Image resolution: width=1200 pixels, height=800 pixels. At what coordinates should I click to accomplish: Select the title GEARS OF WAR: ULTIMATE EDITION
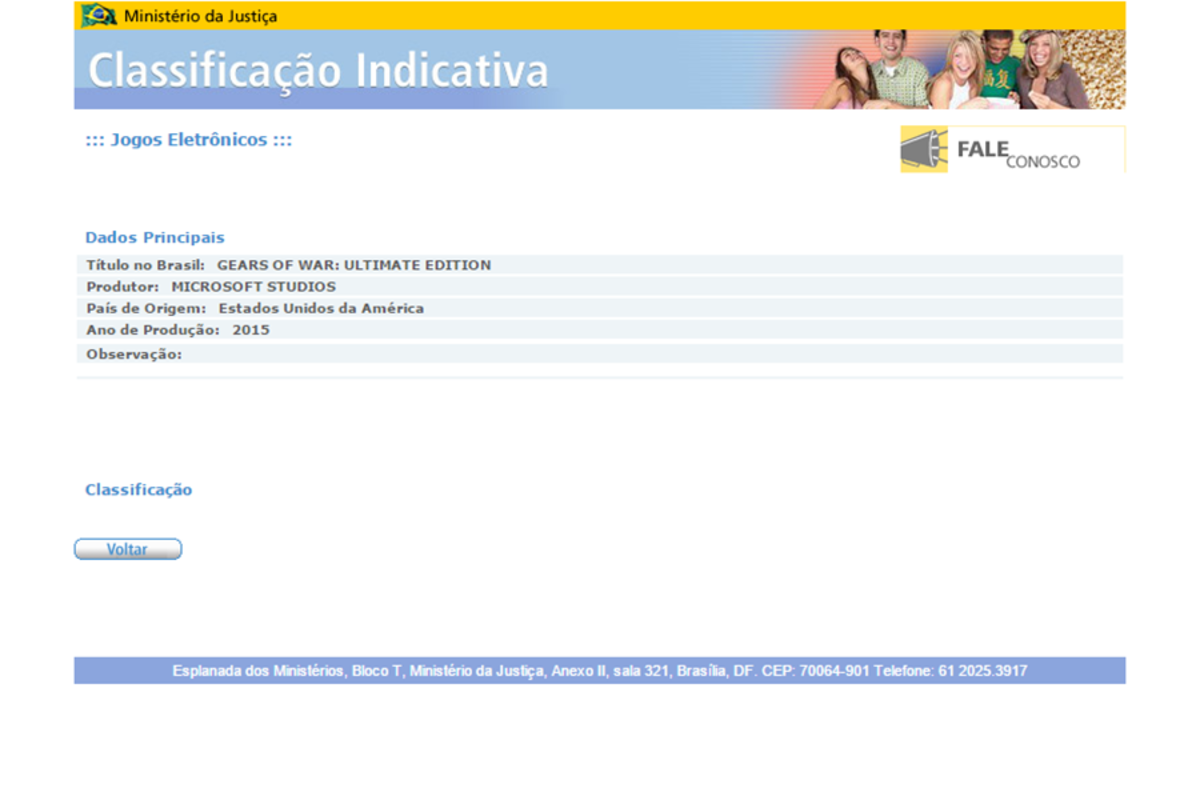pyautogui.click(x=354, y=265)
